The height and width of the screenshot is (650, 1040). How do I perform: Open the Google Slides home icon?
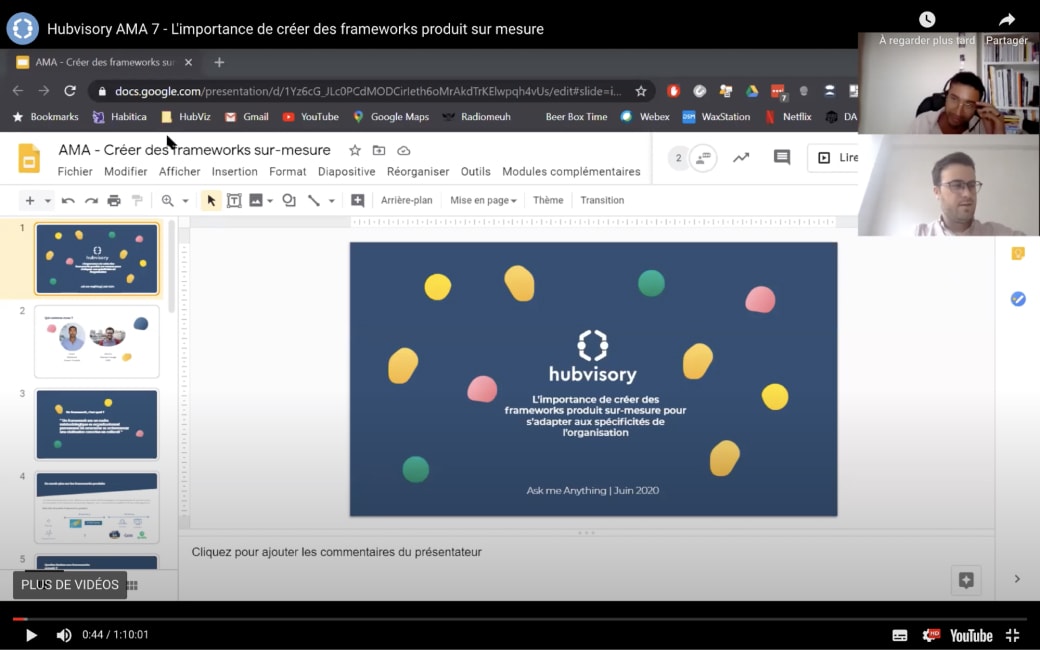29,158
